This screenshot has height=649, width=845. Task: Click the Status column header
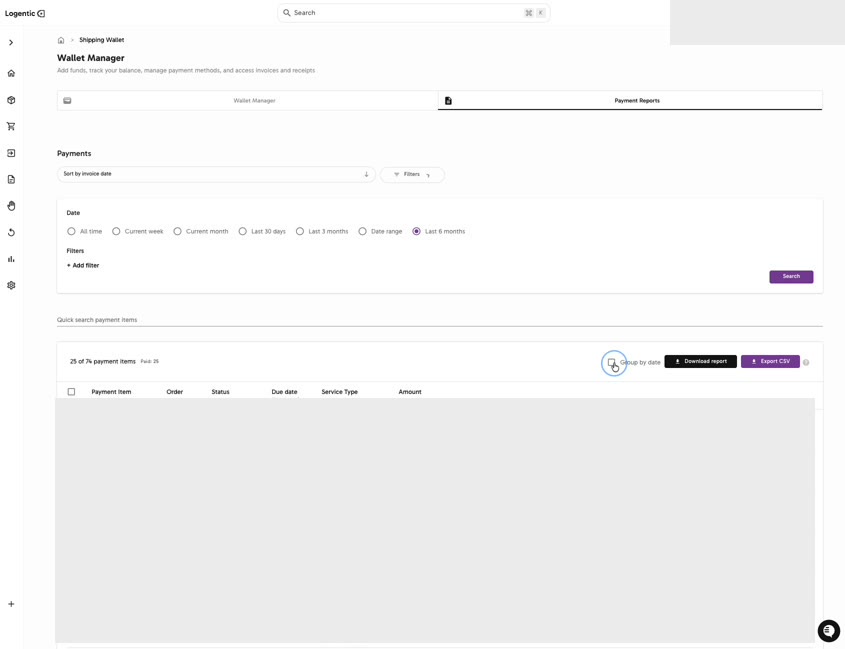tap(220, 392)
